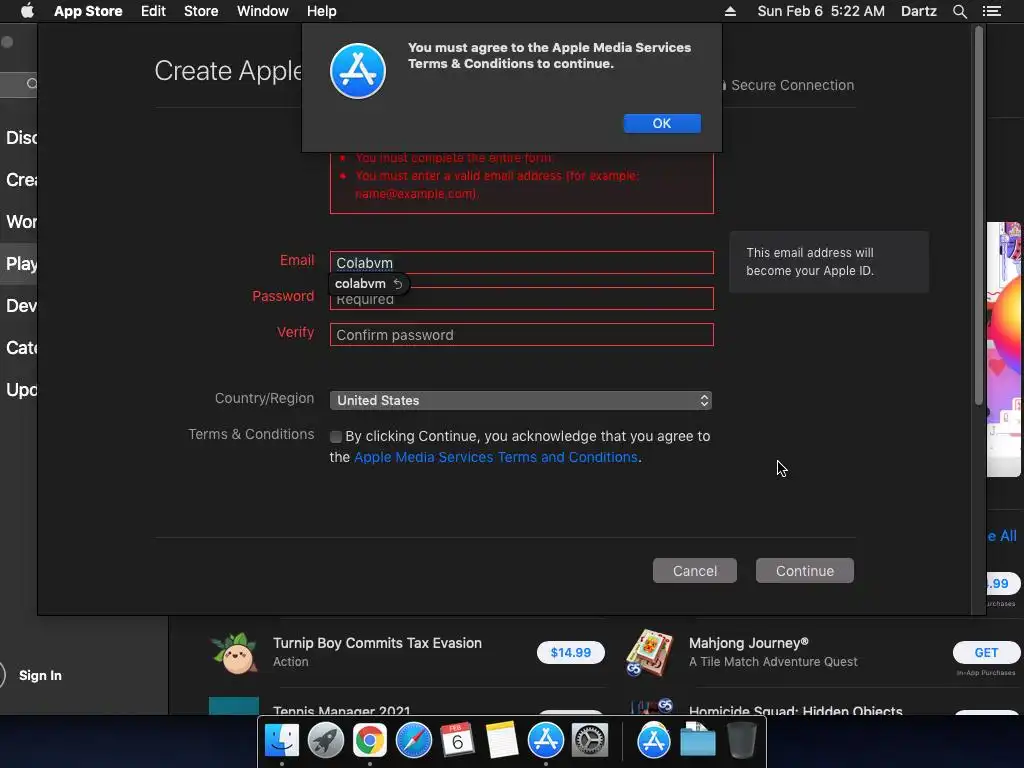Image resolution: width=1024 pixels, height=768 pixels.
Task: Check the Terms & Conditions checkbox
Action: [x=336, y=436]
